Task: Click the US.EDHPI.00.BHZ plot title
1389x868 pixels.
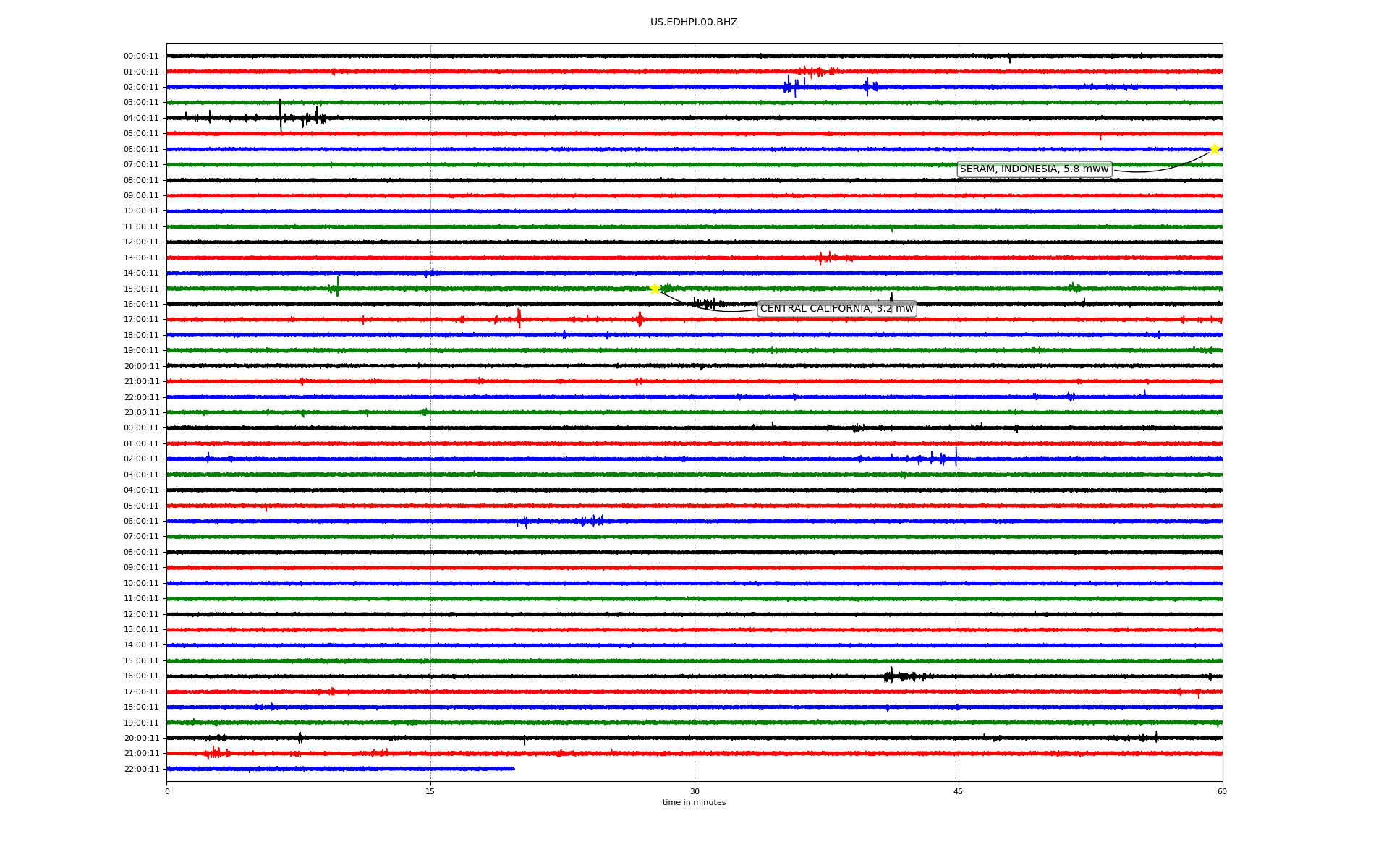Action: [694, 22]
